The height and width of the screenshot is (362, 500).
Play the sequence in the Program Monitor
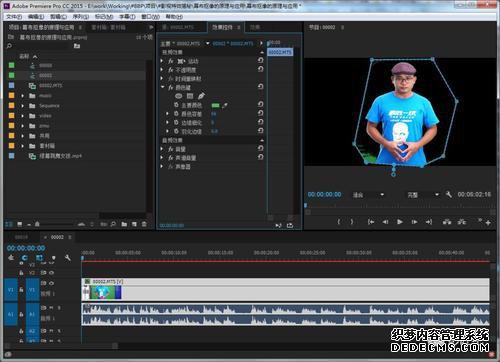pos(400,222)
